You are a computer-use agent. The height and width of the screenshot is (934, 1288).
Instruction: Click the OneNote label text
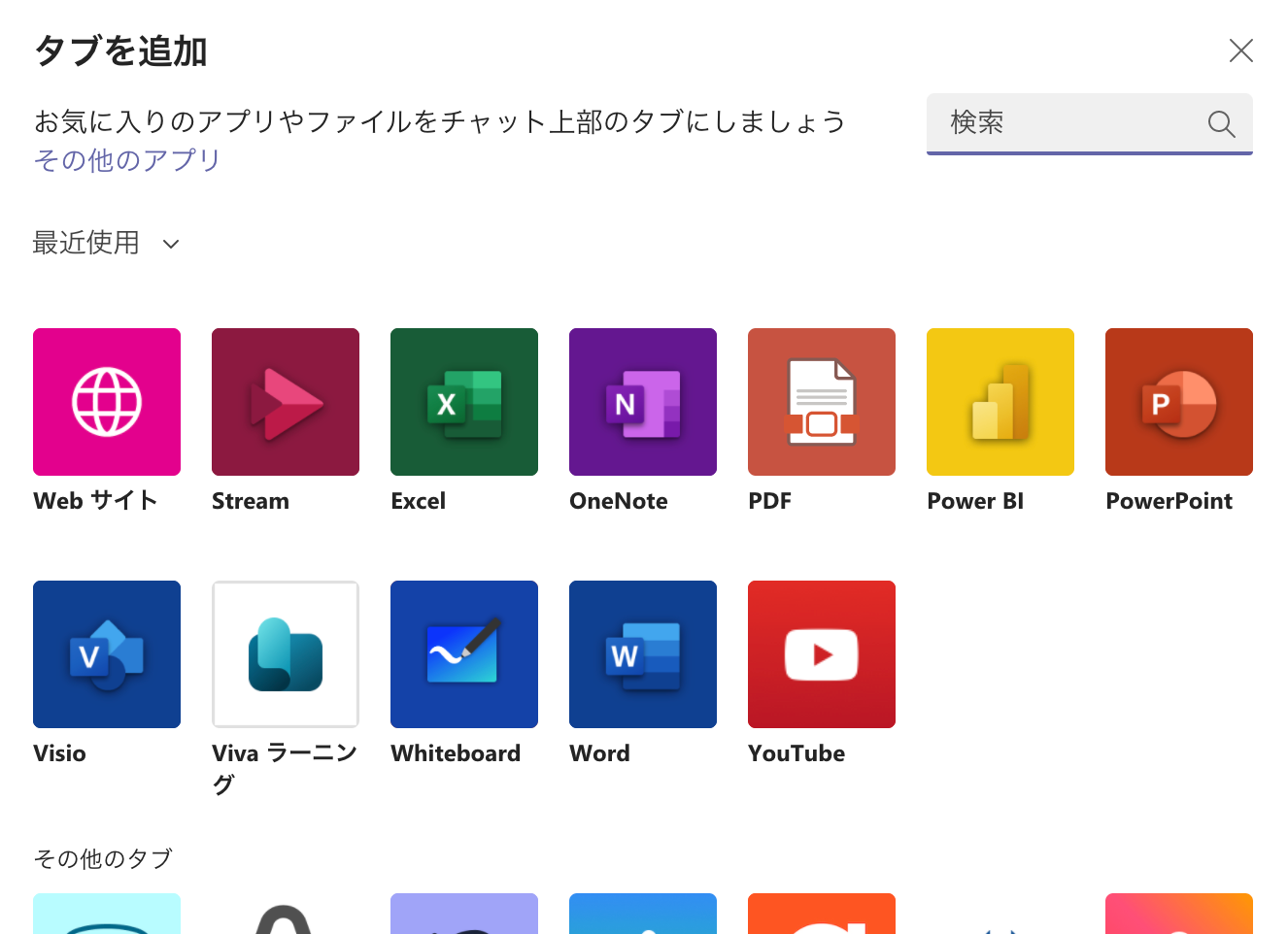[619, 501]
